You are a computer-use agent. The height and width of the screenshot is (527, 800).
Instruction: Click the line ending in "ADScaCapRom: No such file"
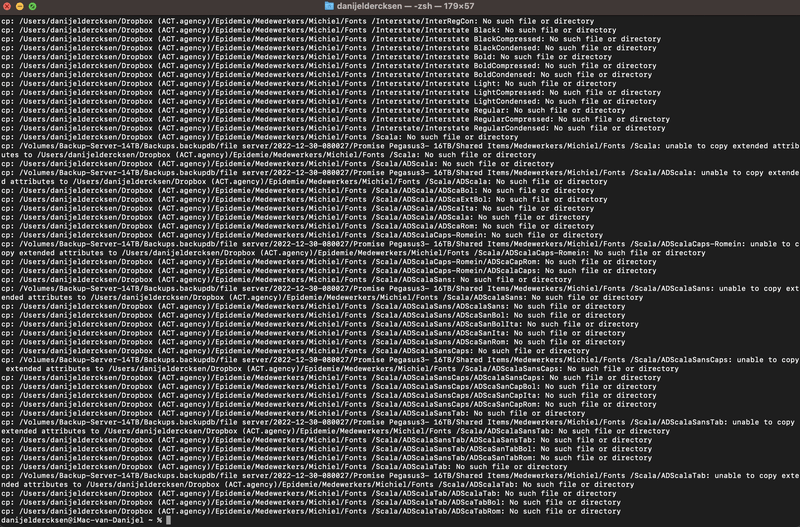coord(329,262)
